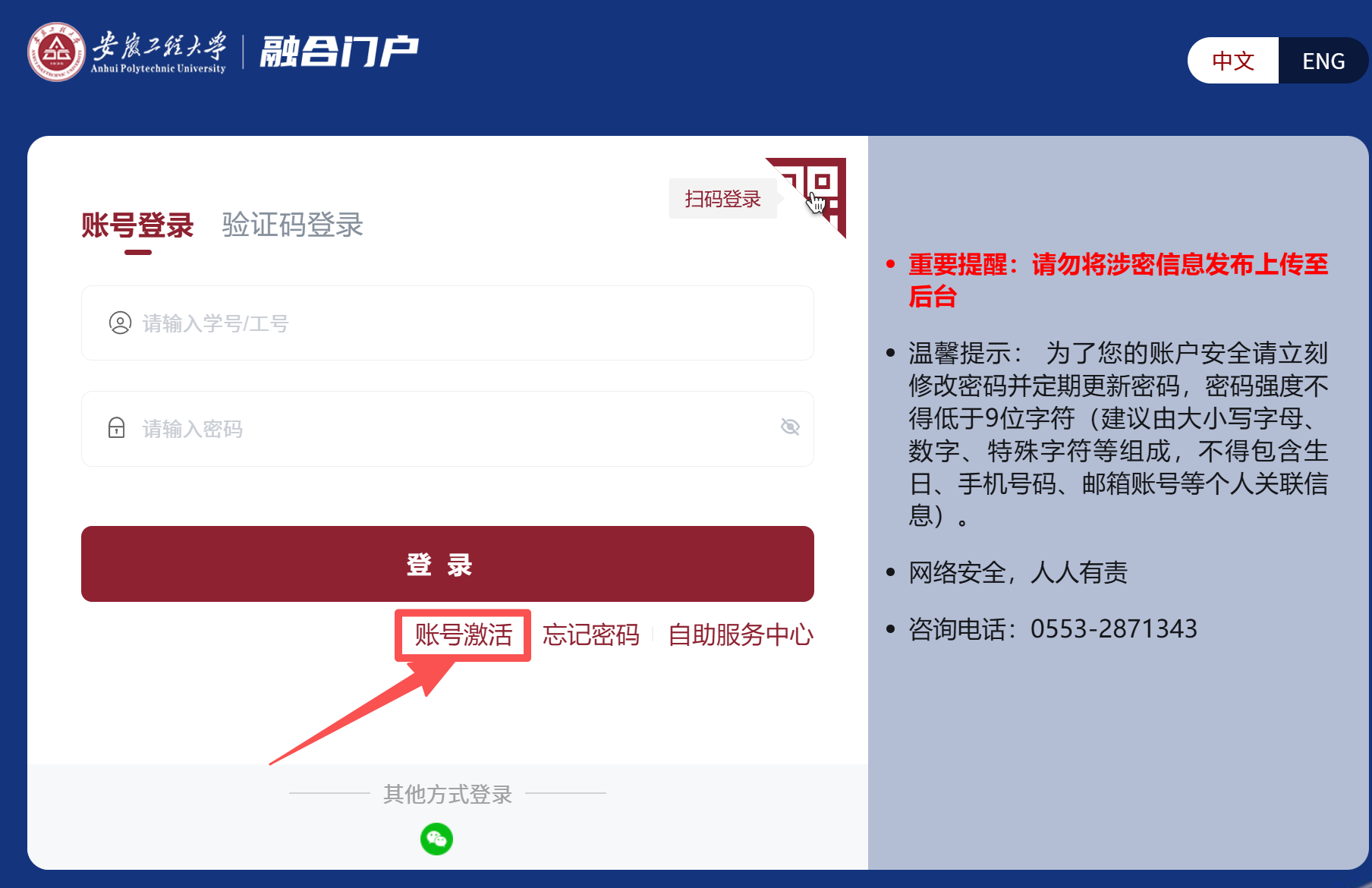This screenshot has height=888, width=1372.
Task: Toggle password visibility eye icon
Action: click(790, 427)
